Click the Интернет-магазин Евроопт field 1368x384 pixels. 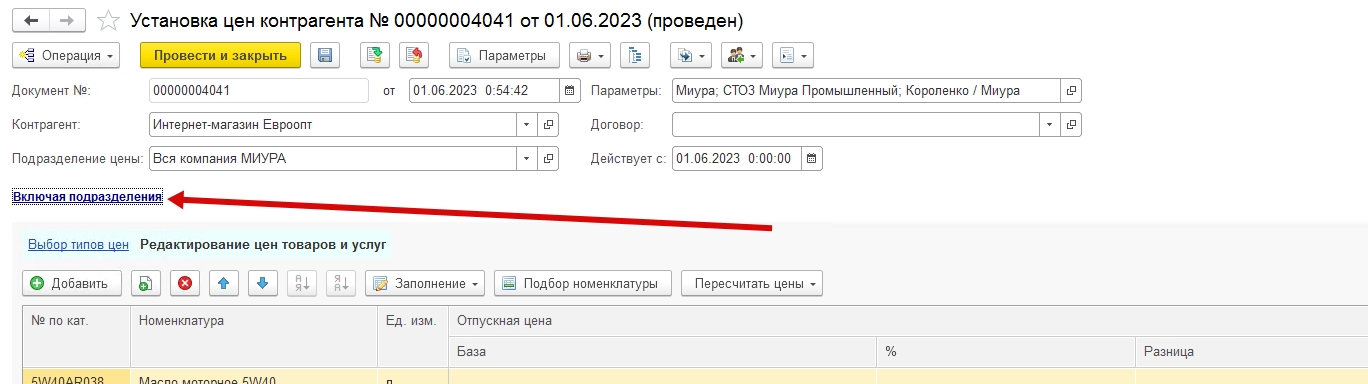333,125
